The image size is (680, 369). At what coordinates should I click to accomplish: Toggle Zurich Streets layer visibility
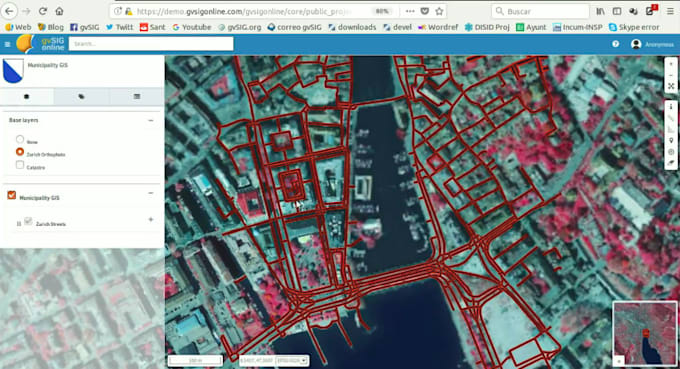[28, 222]
